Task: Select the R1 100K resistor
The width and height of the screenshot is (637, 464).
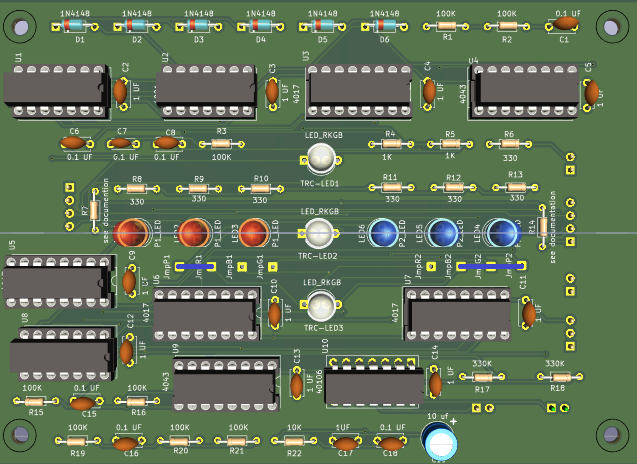Action: [446, 27]
